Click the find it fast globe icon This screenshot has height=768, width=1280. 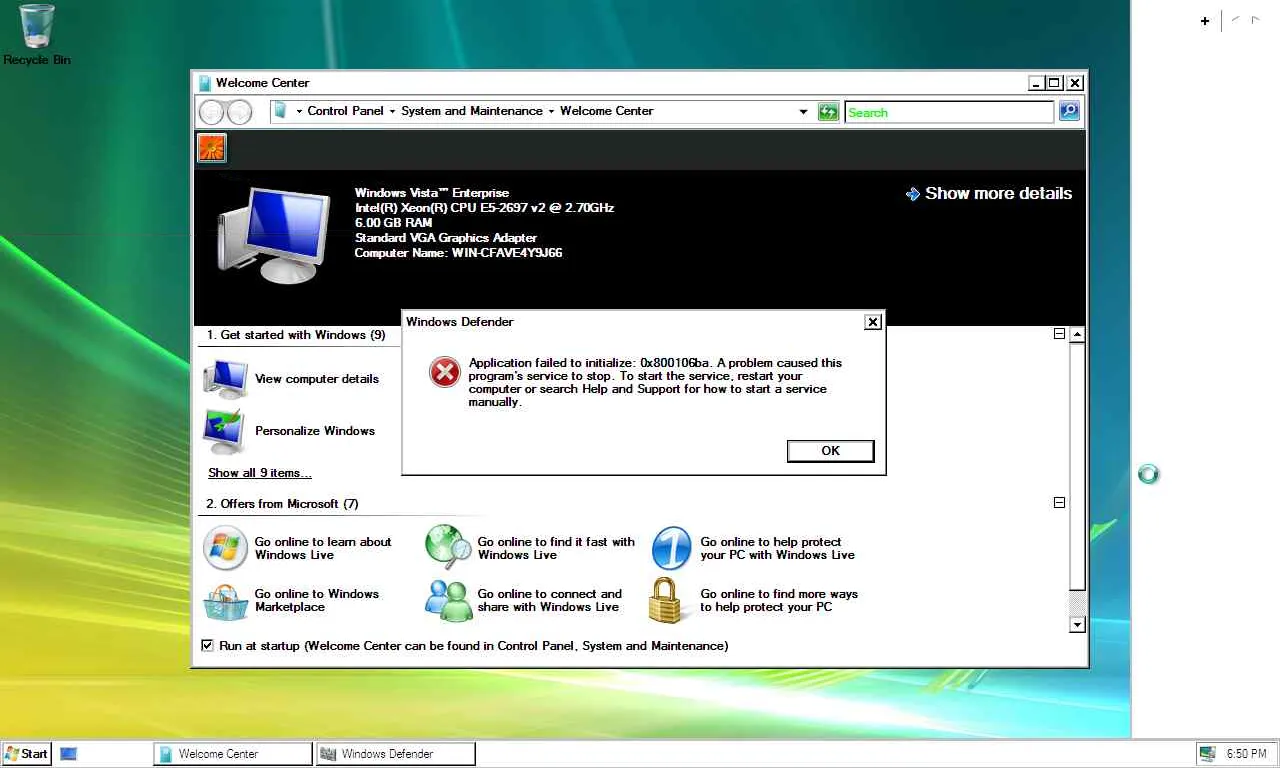(x=448, y=548)
